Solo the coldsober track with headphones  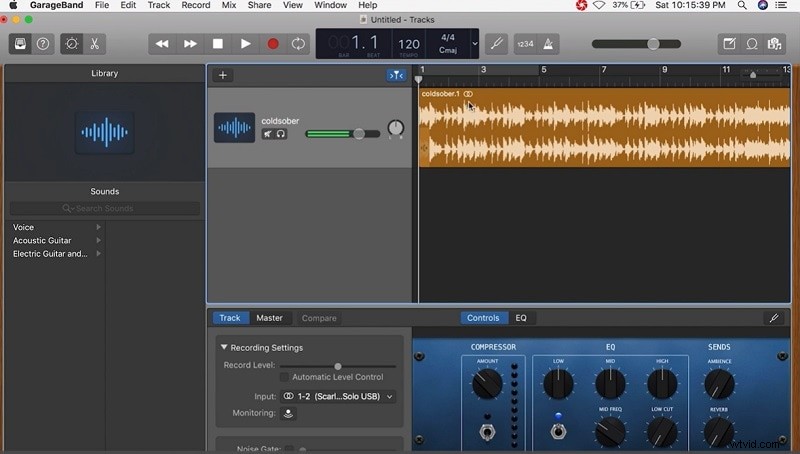click(281, 134)
